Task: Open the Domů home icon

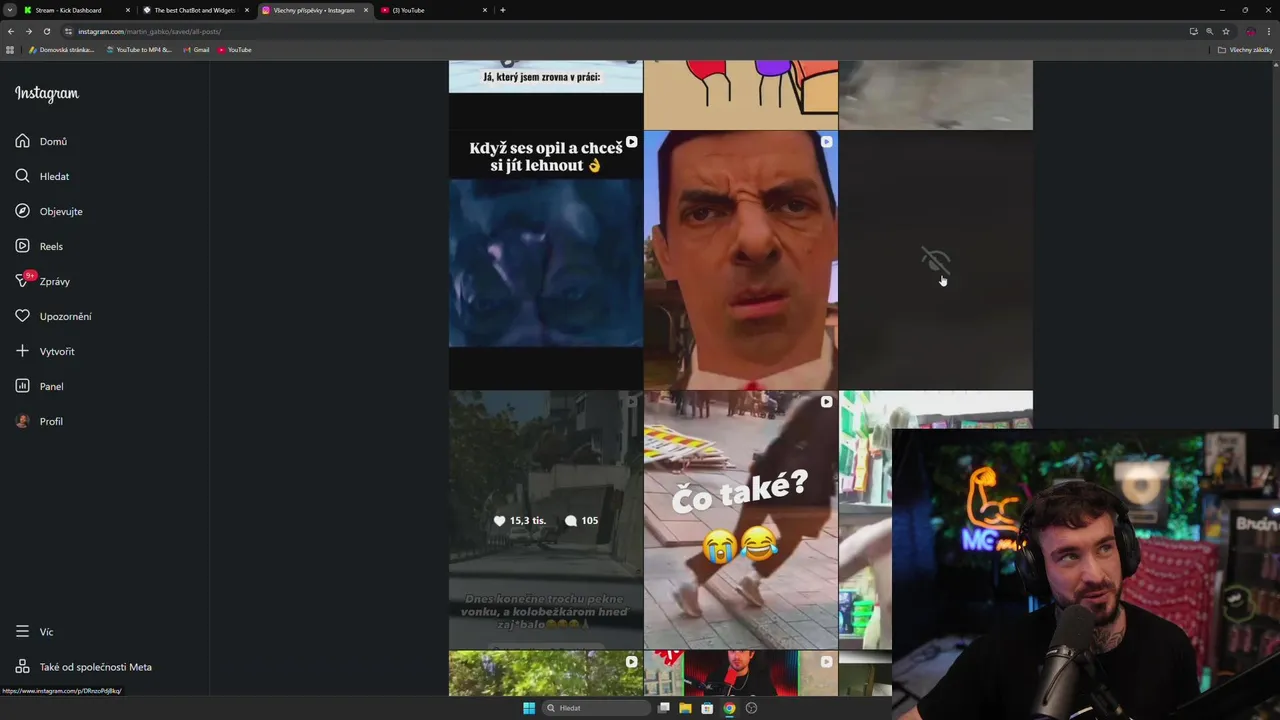Action: pos(22,141)
